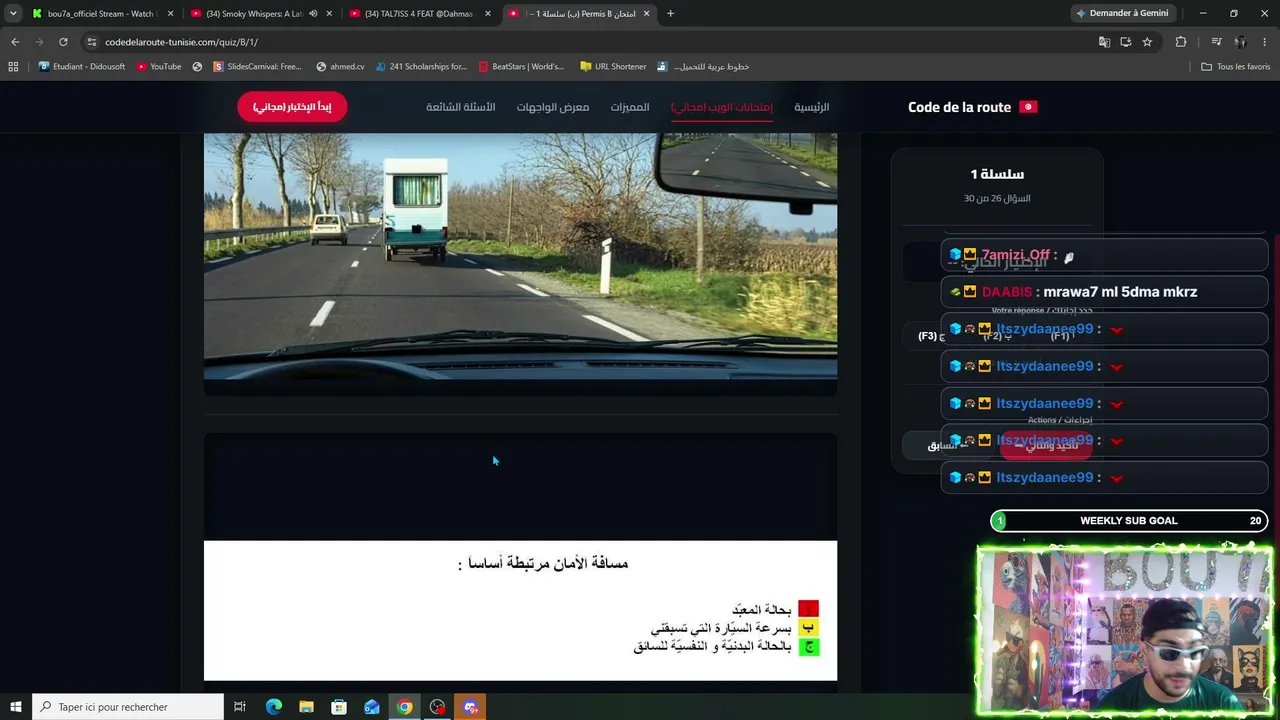Click the red إبدأ الإختبار (مجاني) button

tap(292, 107)
